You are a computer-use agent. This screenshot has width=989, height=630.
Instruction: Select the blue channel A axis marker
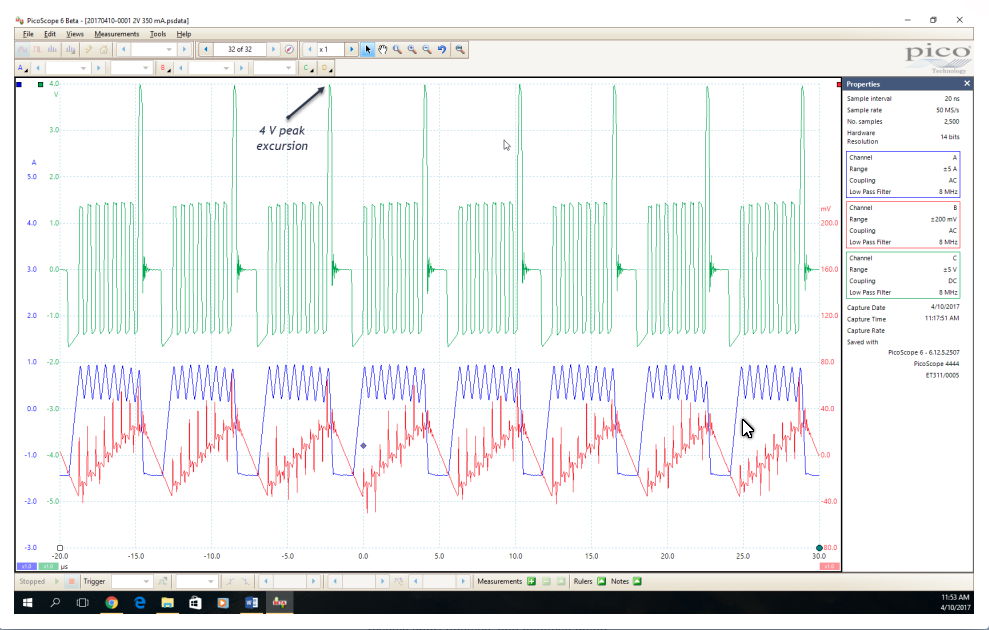click(x=19, y=84)
